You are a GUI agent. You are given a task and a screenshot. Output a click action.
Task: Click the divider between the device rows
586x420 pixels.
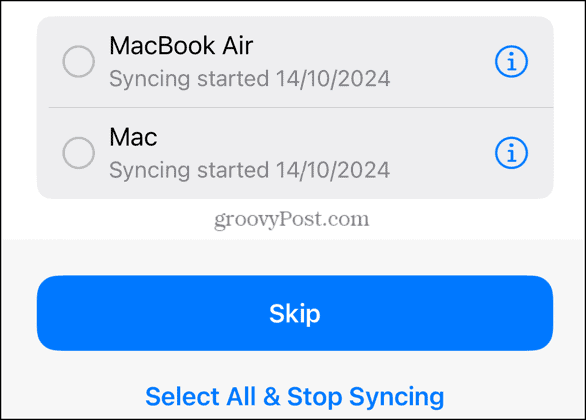click(301, 108)
